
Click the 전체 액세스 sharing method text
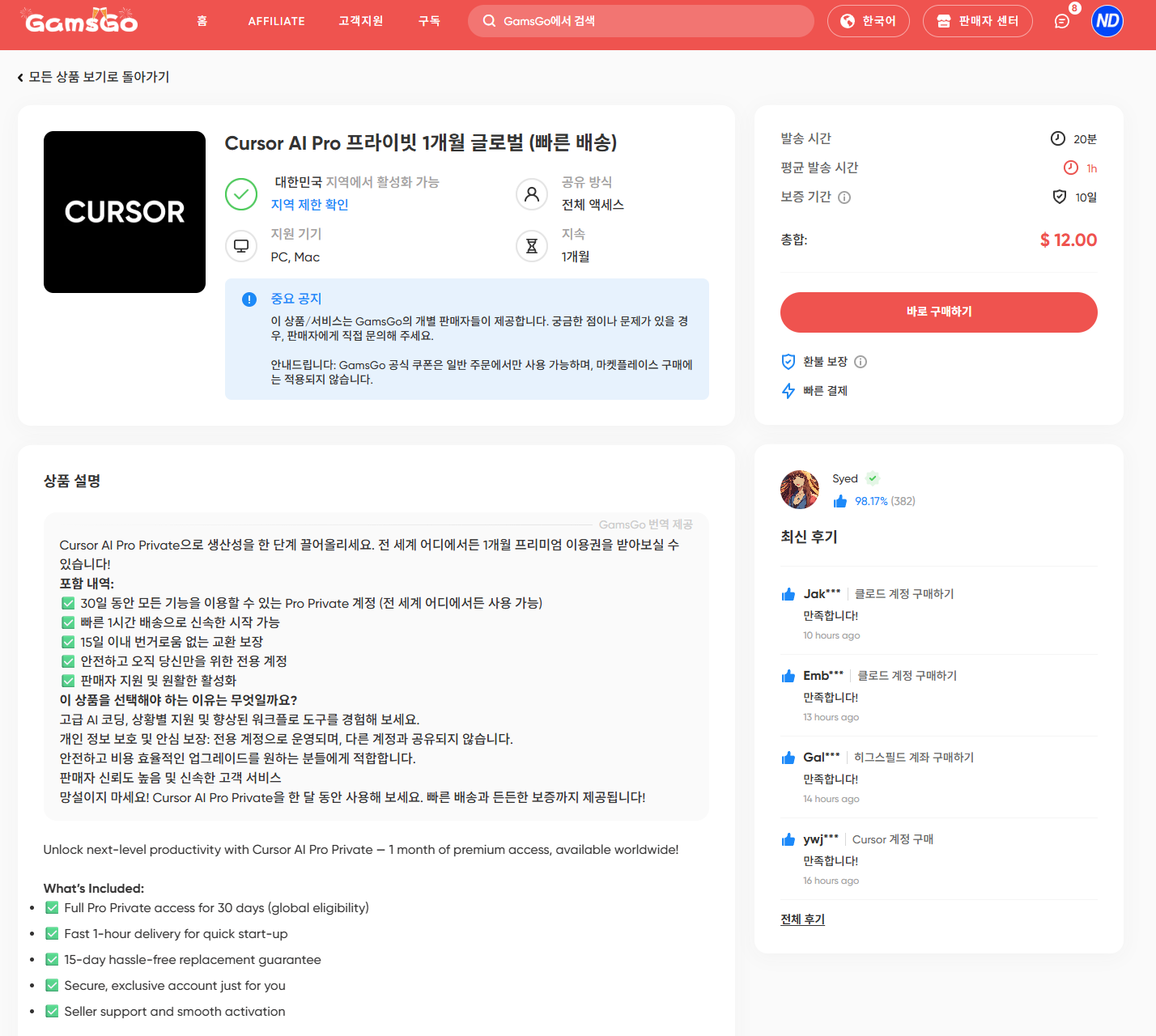(593, 205)
